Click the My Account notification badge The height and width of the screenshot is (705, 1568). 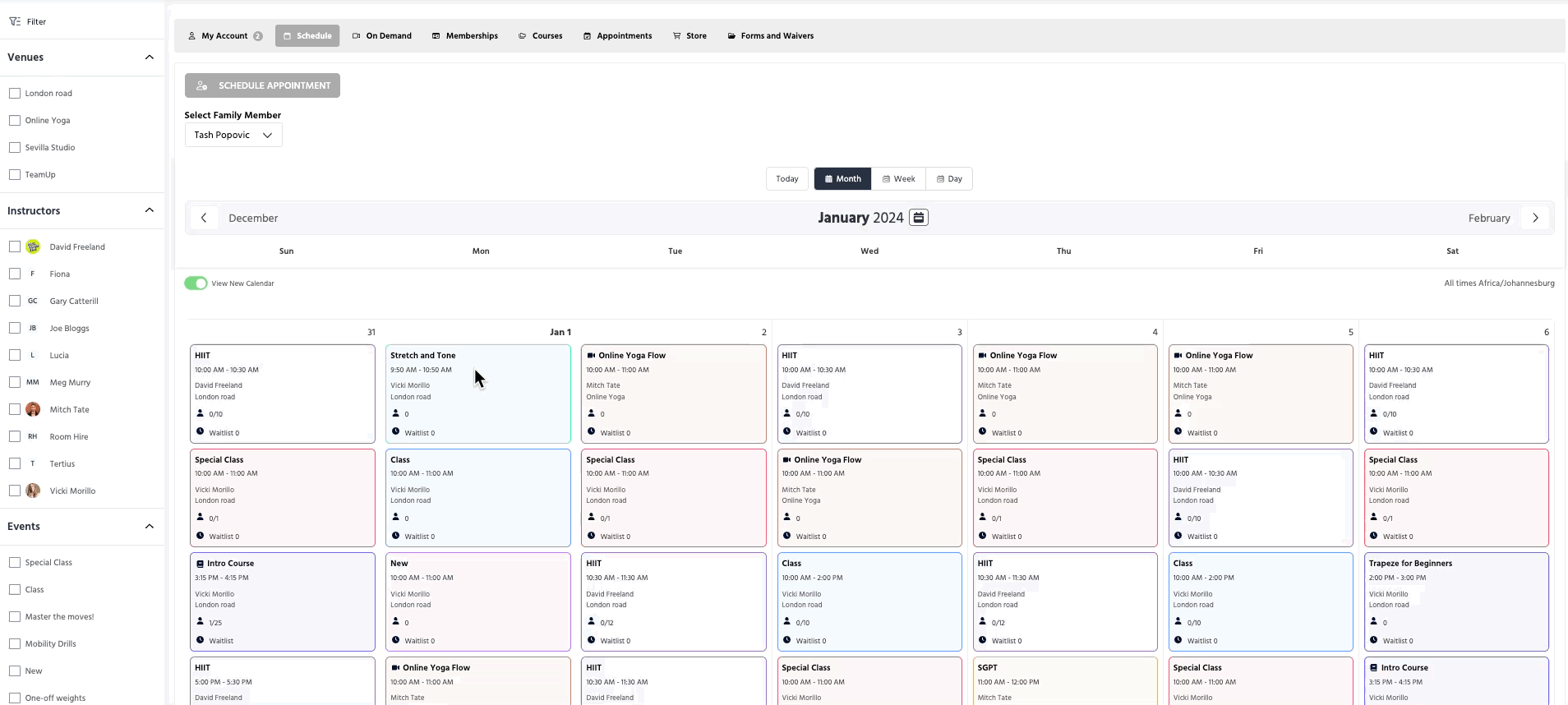point(258,36)
